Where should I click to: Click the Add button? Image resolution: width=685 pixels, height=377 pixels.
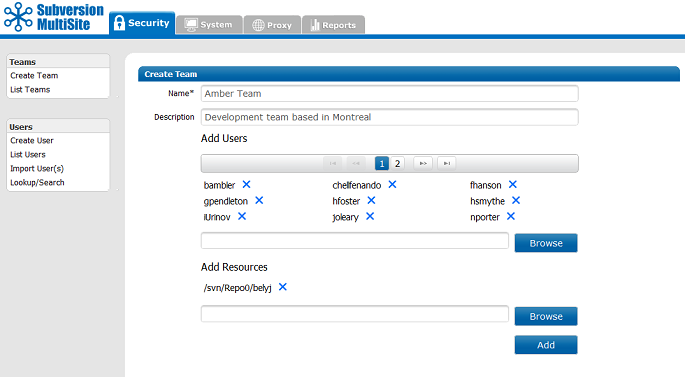click(x=546, y=345)
